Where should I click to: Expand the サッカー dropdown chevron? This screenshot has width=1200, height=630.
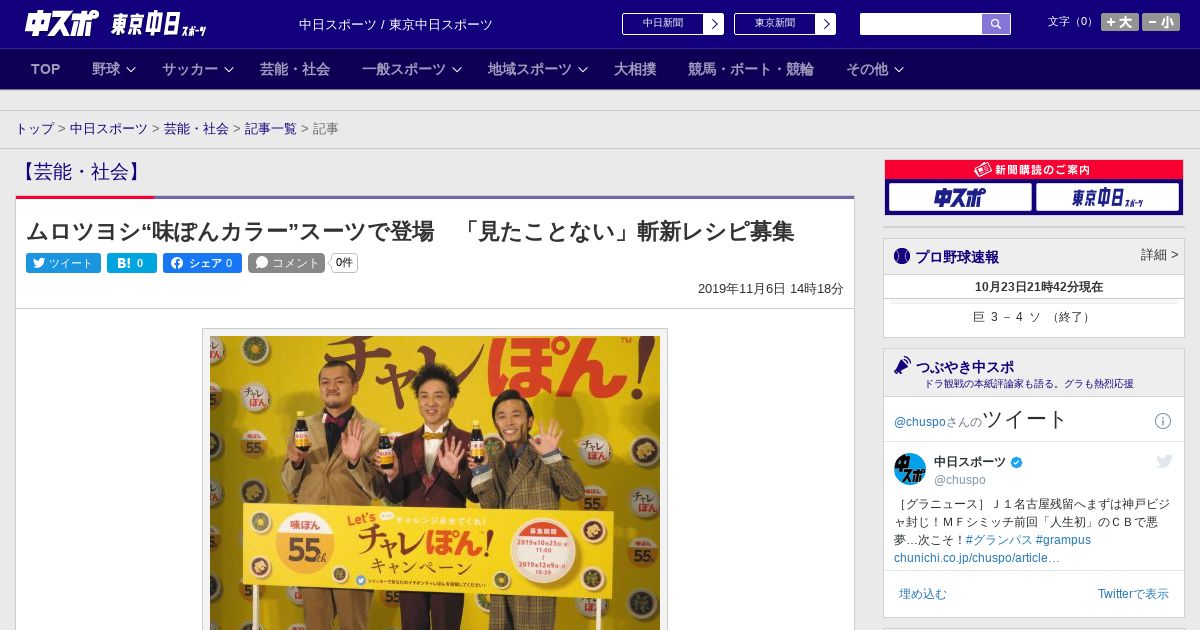pos(229,69)
